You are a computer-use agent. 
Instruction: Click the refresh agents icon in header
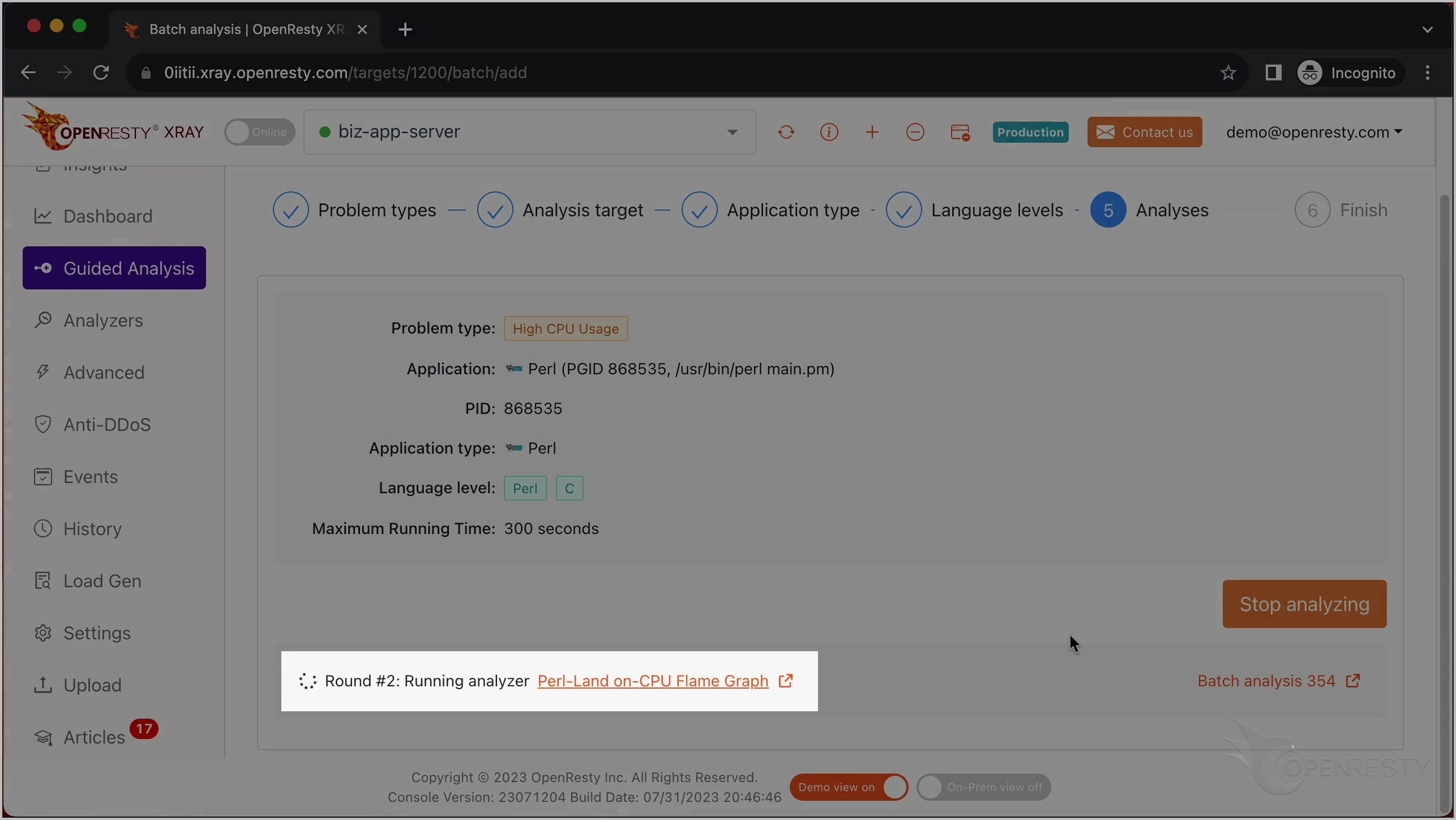[786, 133]
